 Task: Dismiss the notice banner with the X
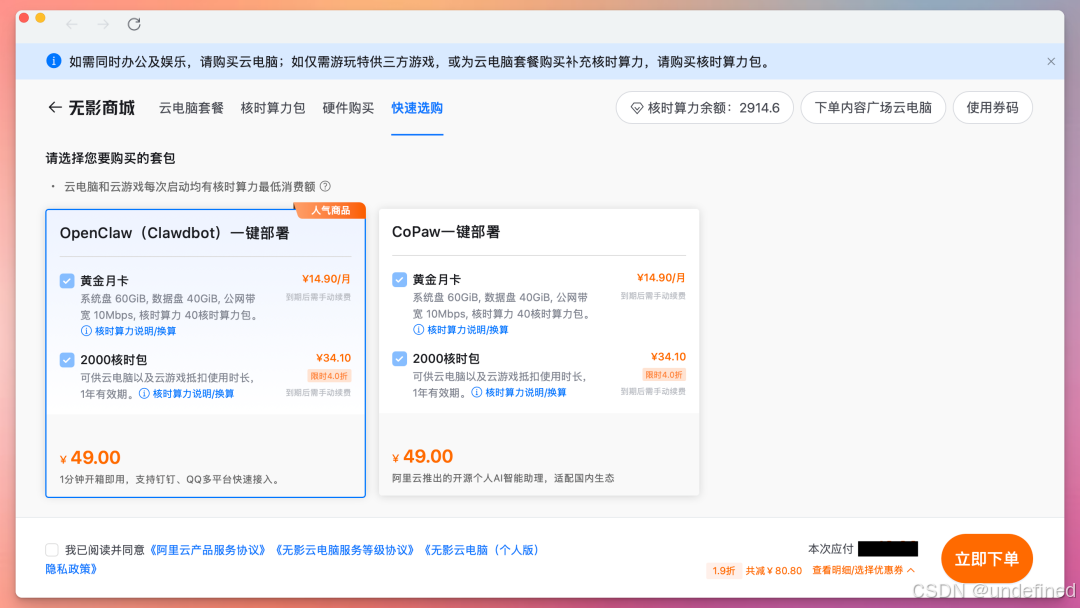(1051, 61)
